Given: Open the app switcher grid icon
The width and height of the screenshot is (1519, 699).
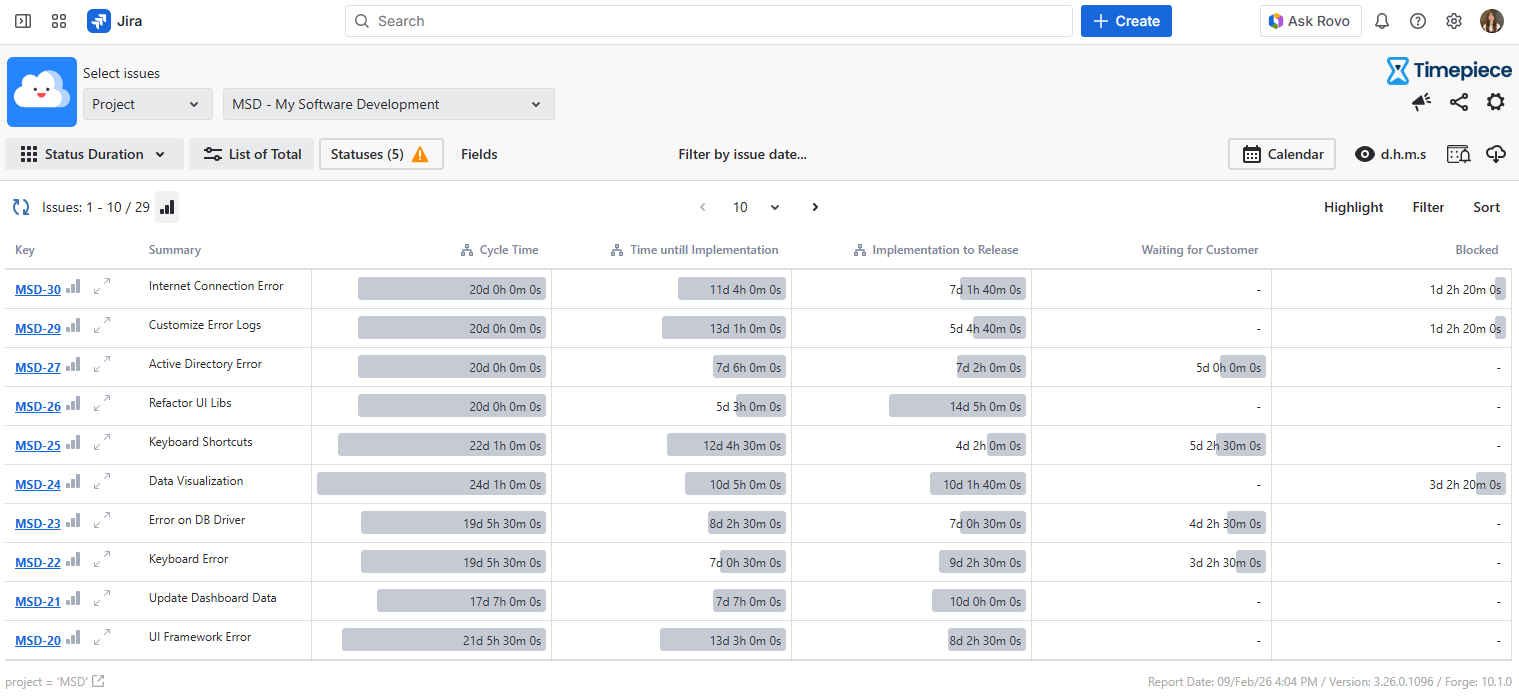Looking at the screenshot, I should [x=59, y=21].
